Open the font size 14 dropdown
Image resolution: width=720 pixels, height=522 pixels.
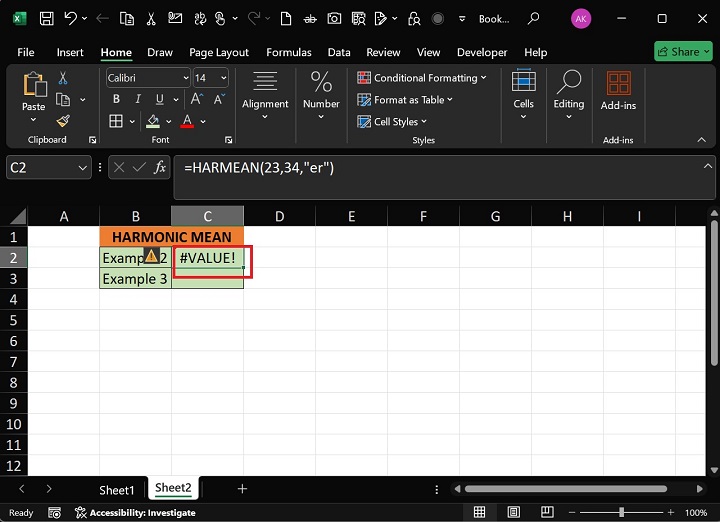[x=224, y=78]
